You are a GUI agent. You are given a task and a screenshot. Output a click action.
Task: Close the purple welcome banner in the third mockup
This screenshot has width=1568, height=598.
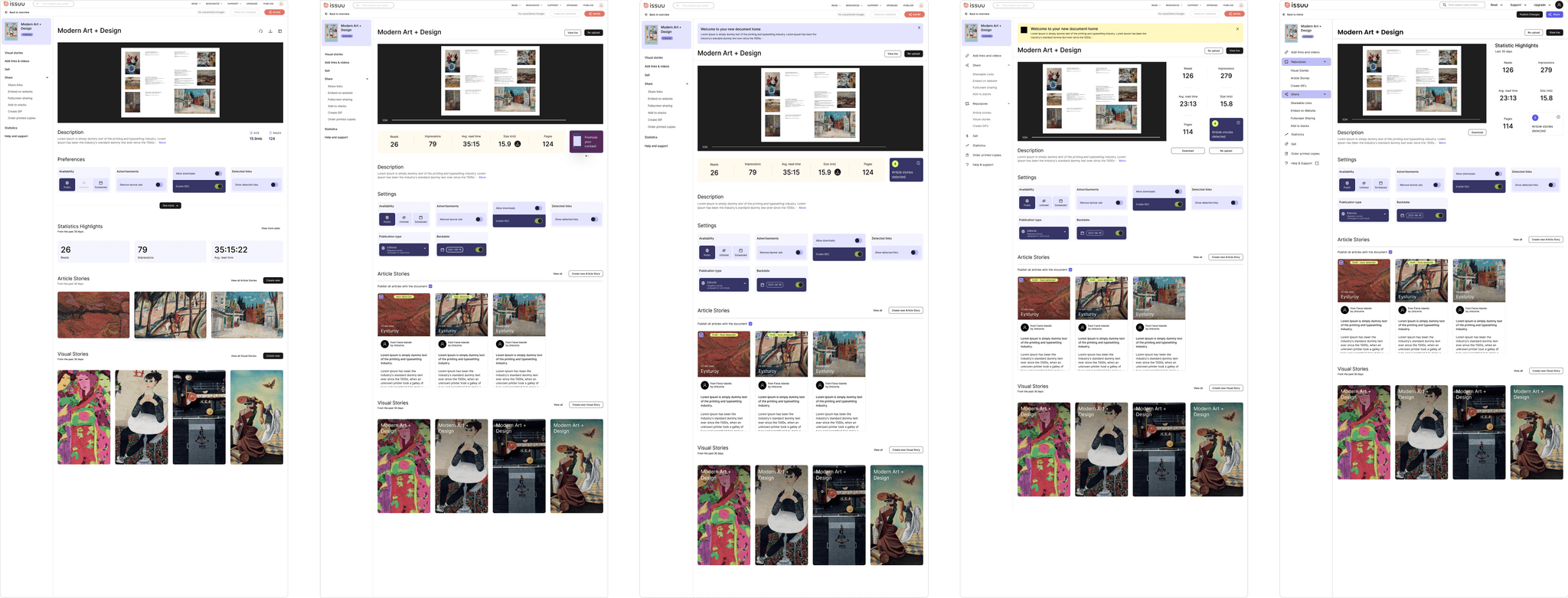[919, 28]
